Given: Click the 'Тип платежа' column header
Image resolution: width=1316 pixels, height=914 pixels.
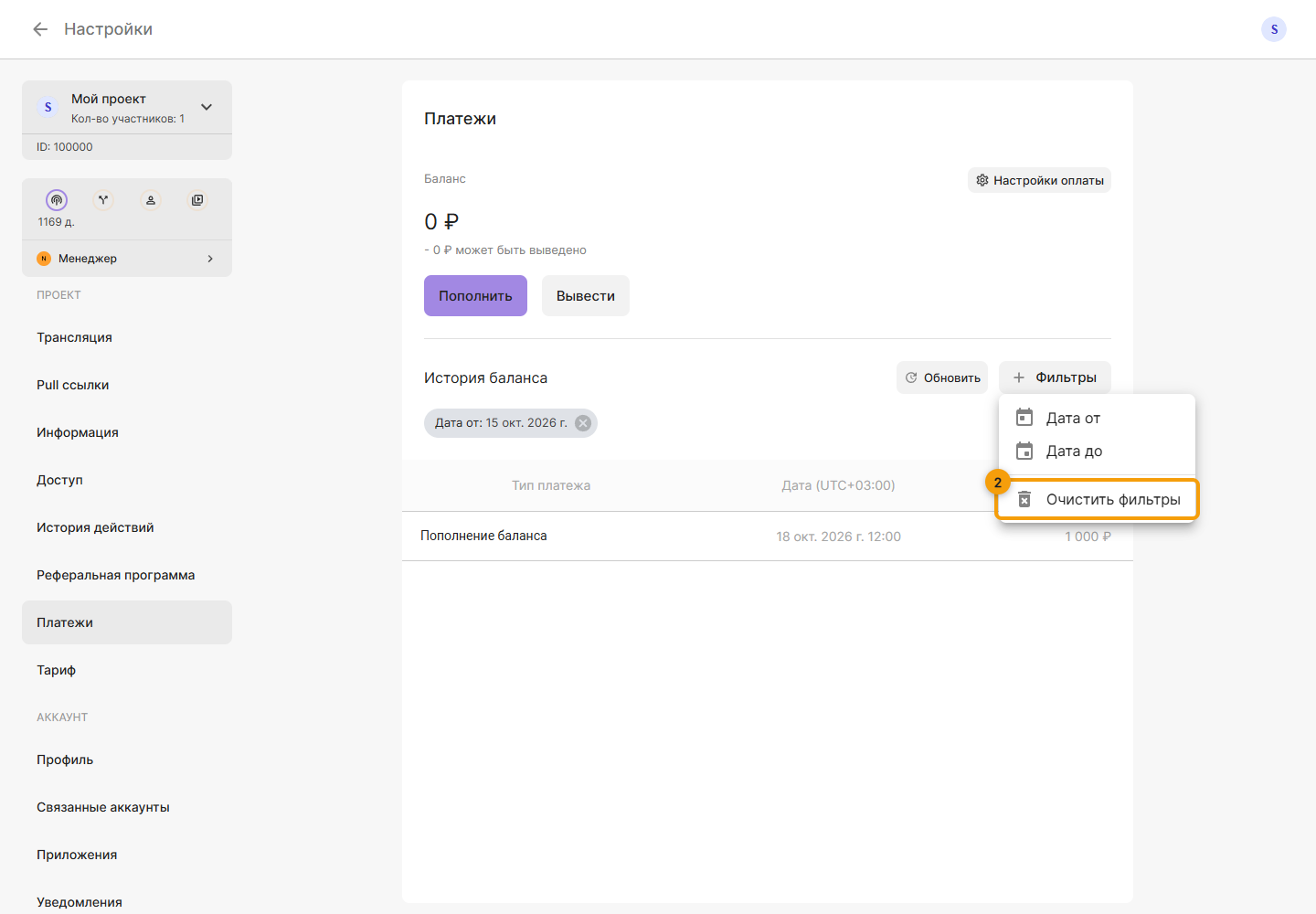Looking at the screenshot, I should click(x=551, y=485).
